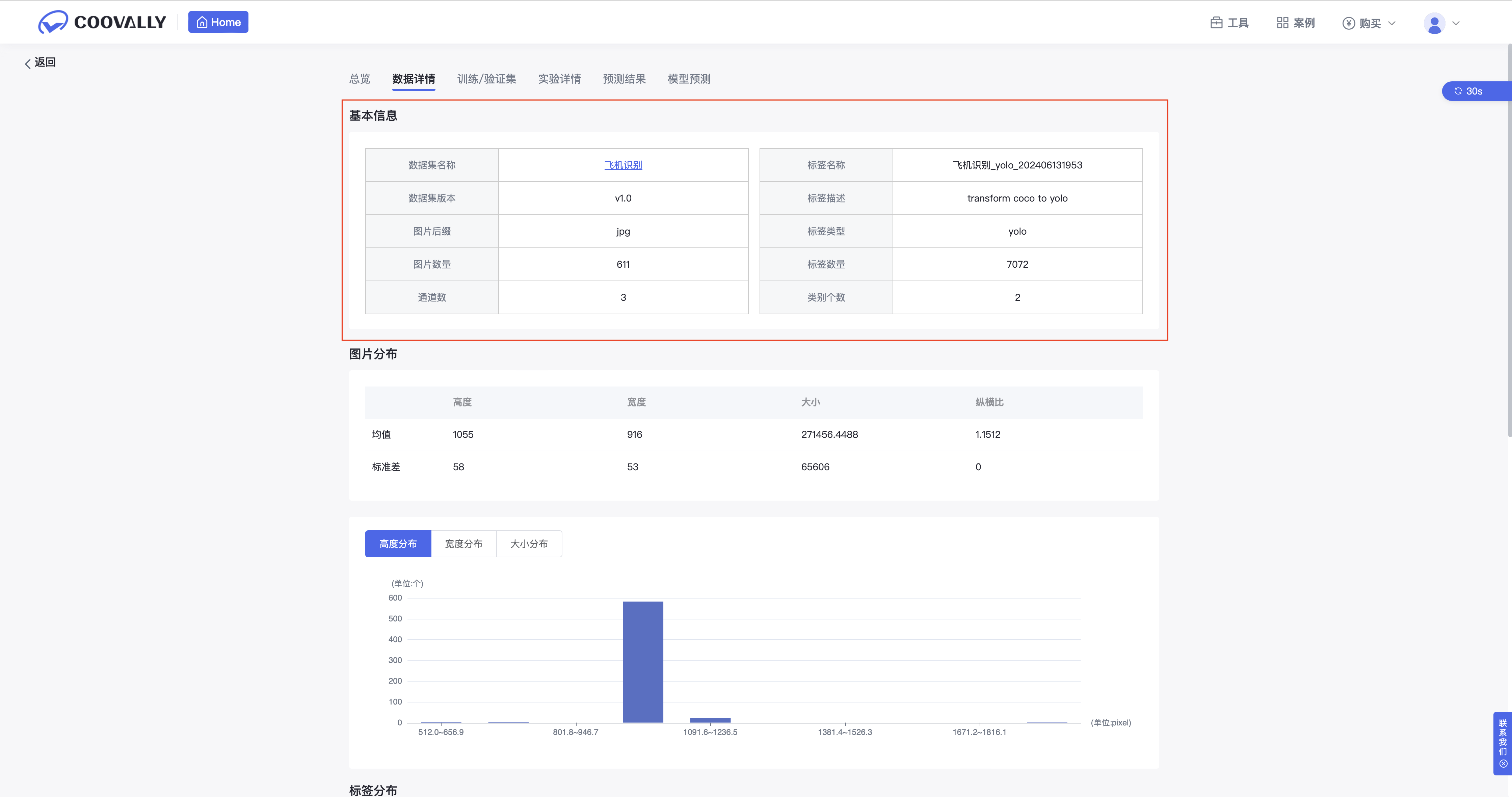The width and height of the screenshot is (1512, 797).
Task: Open the 工具 toolbox menu
Action: 1229,23
